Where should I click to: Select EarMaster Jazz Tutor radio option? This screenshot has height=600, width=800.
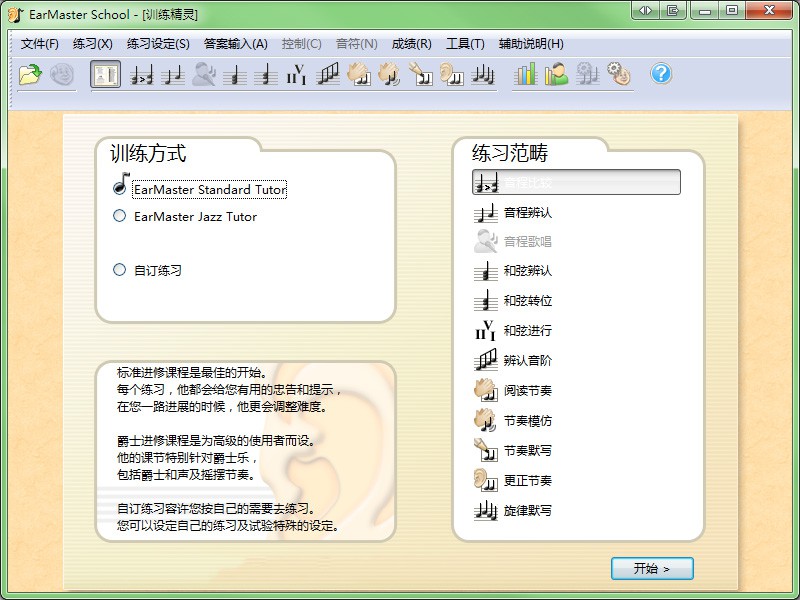click(185, 216)
